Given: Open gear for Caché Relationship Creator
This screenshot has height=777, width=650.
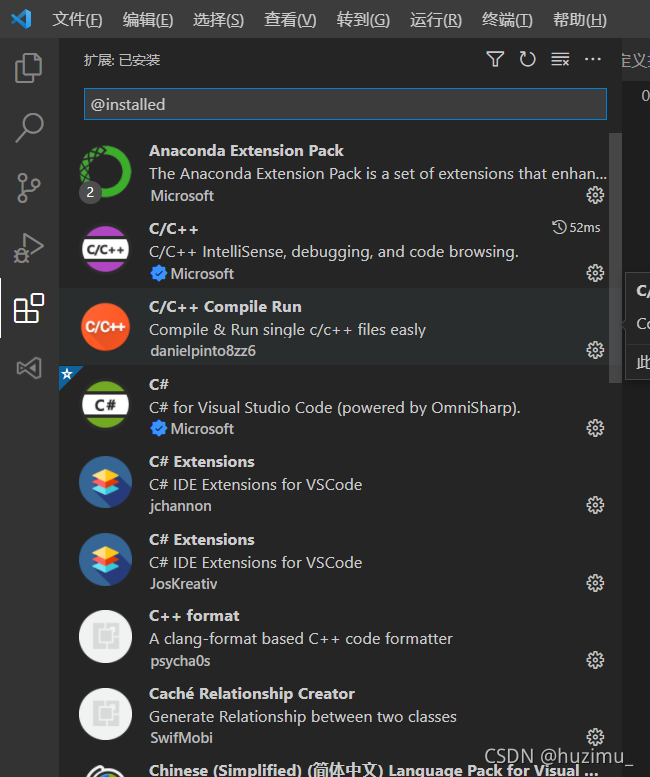Looking at the screenshot, I should 595,737.
